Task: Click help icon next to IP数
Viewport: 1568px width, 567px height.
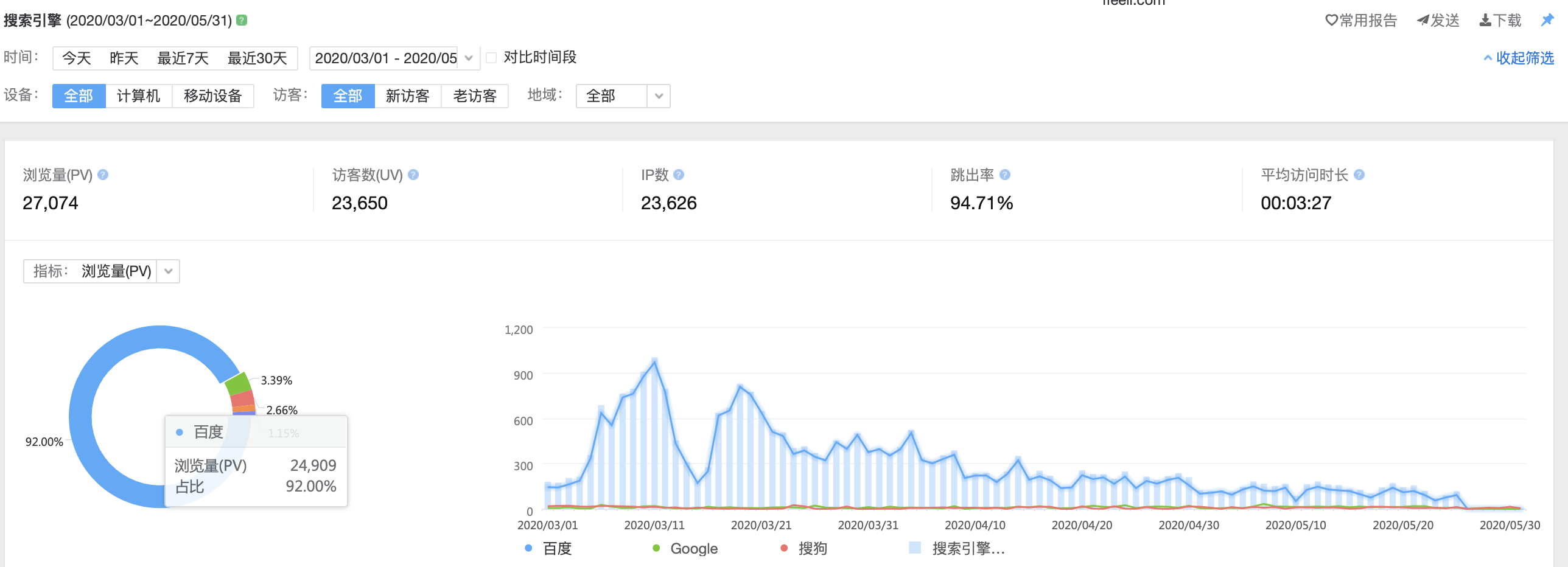Action: pyautogui.click(x=679, y=175)
